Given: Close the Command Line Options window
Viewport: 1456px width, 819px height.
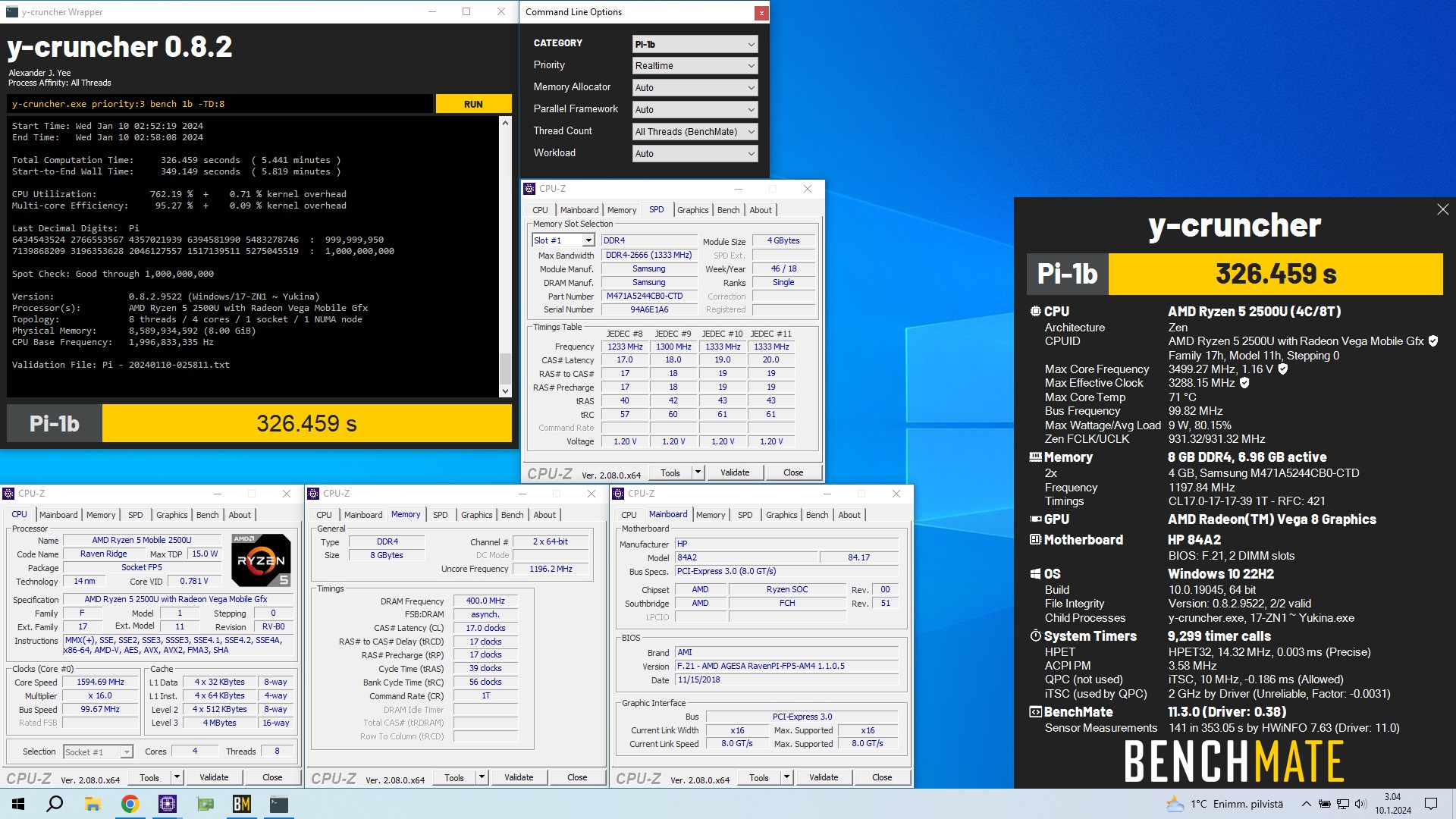Looking at the screenshot, I should [761, 12].
